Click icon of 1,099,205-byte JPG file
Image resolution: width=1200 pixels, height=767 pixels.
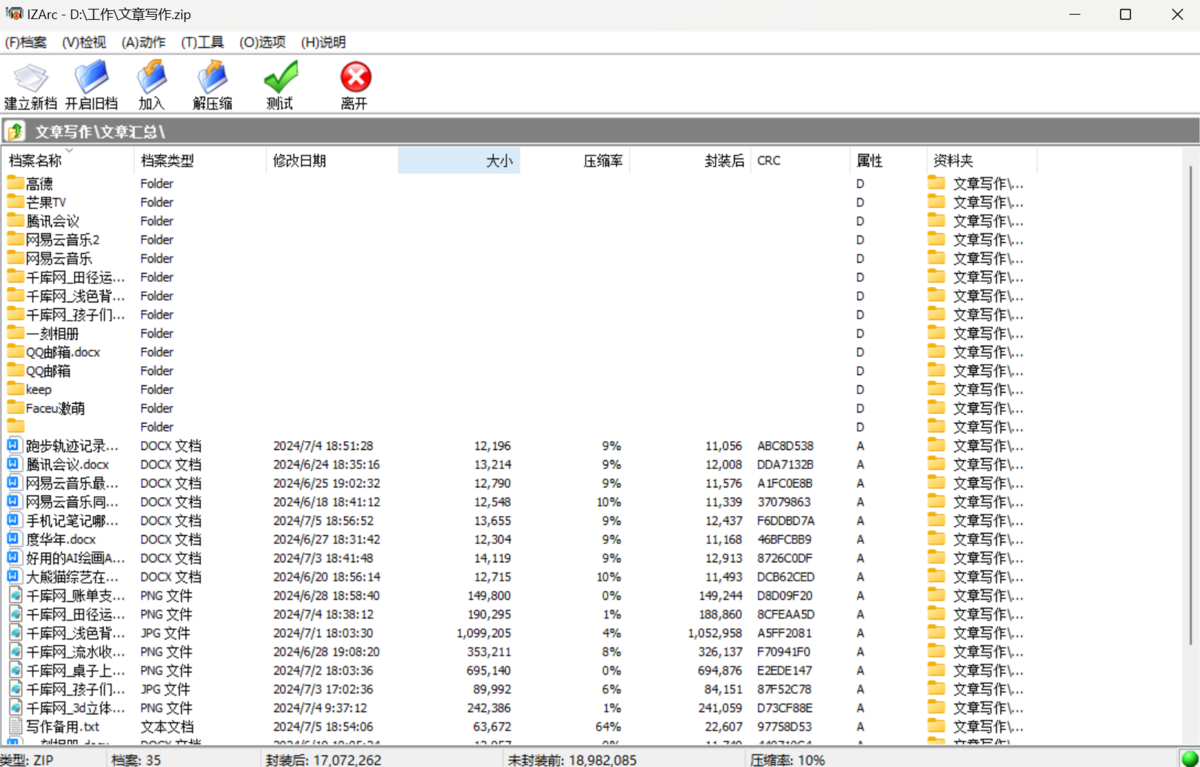(14, 633)
